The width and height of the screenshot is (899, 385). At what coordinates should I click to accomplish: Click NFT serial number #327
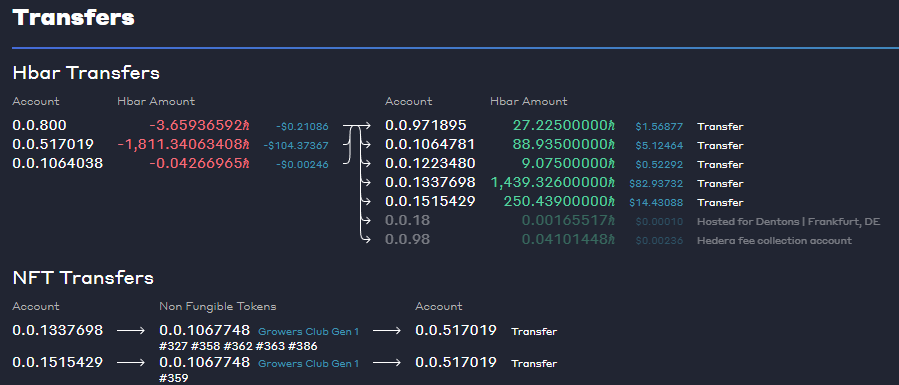point(174,346)
